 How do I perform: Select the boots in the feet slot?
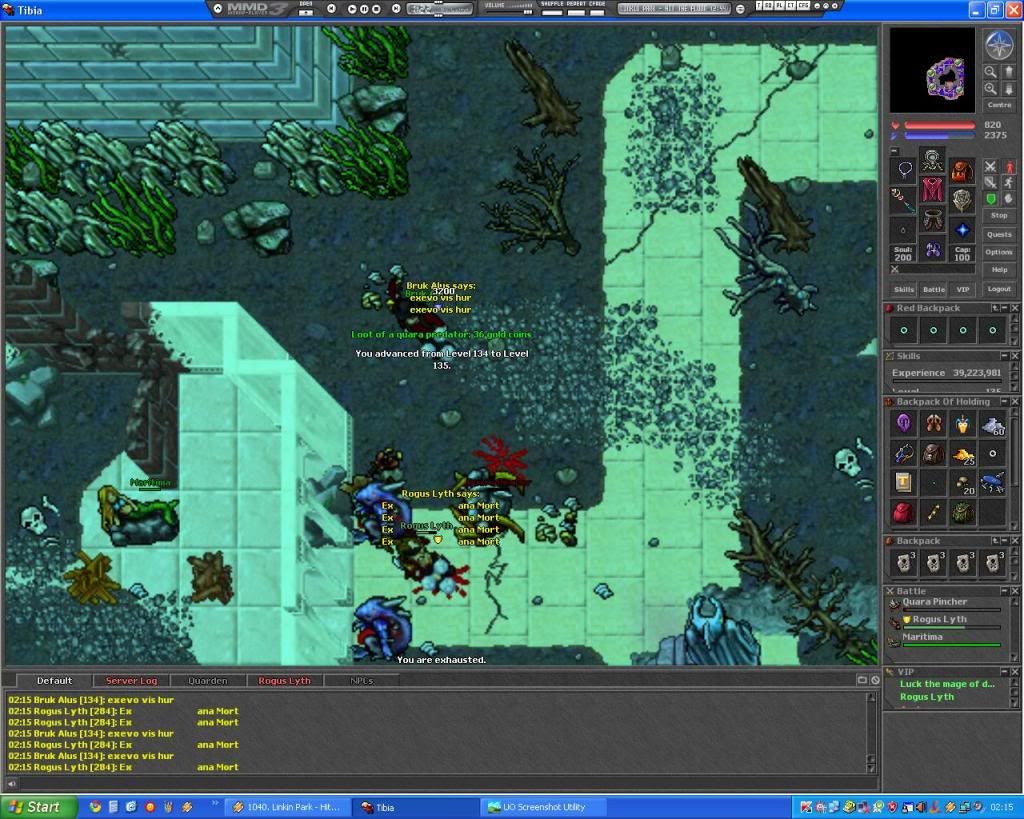coord(933,250)
